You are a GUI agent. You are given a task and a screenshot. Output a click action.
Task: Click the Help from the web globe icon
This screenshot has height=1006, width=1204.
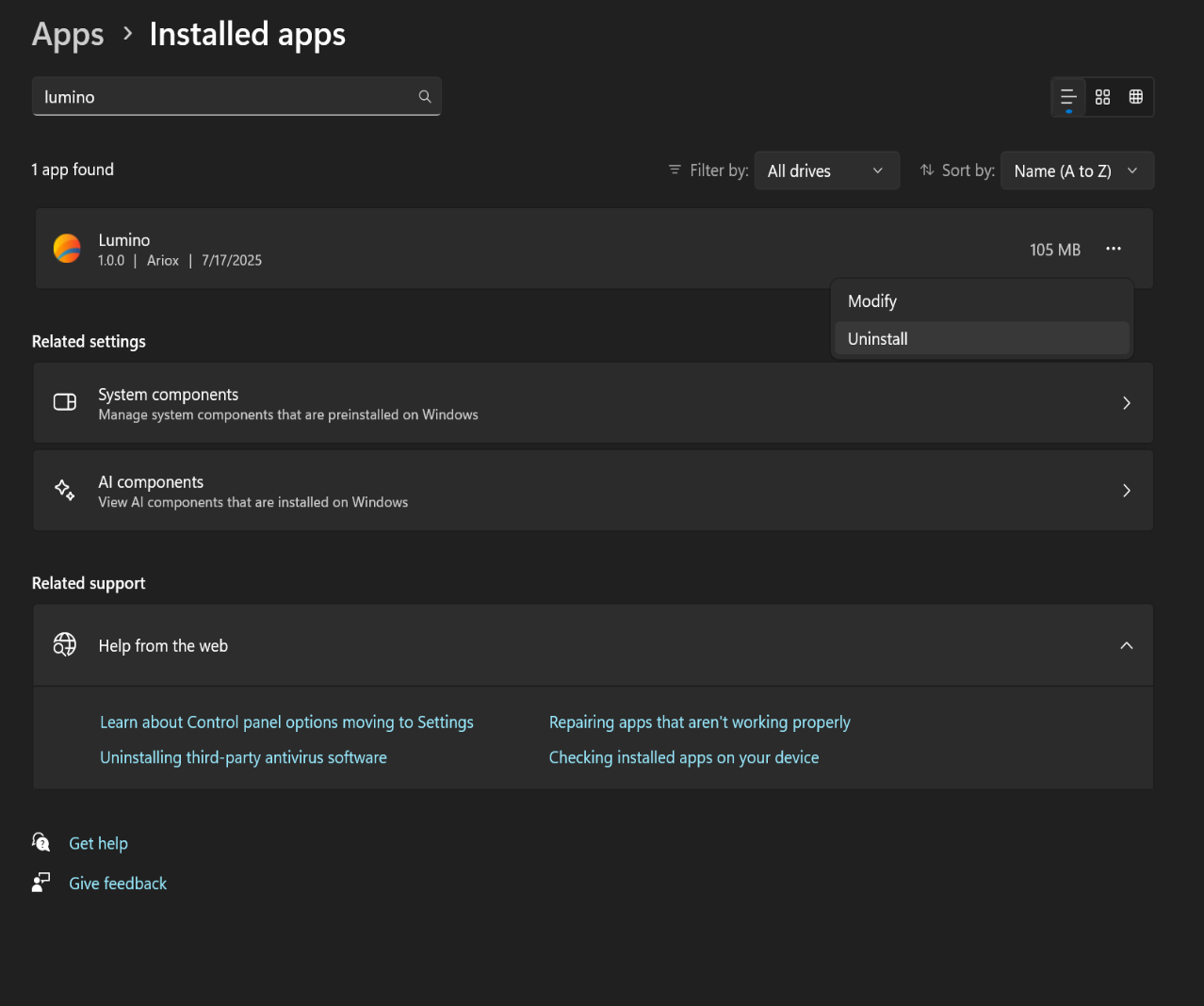pos(65,644)
